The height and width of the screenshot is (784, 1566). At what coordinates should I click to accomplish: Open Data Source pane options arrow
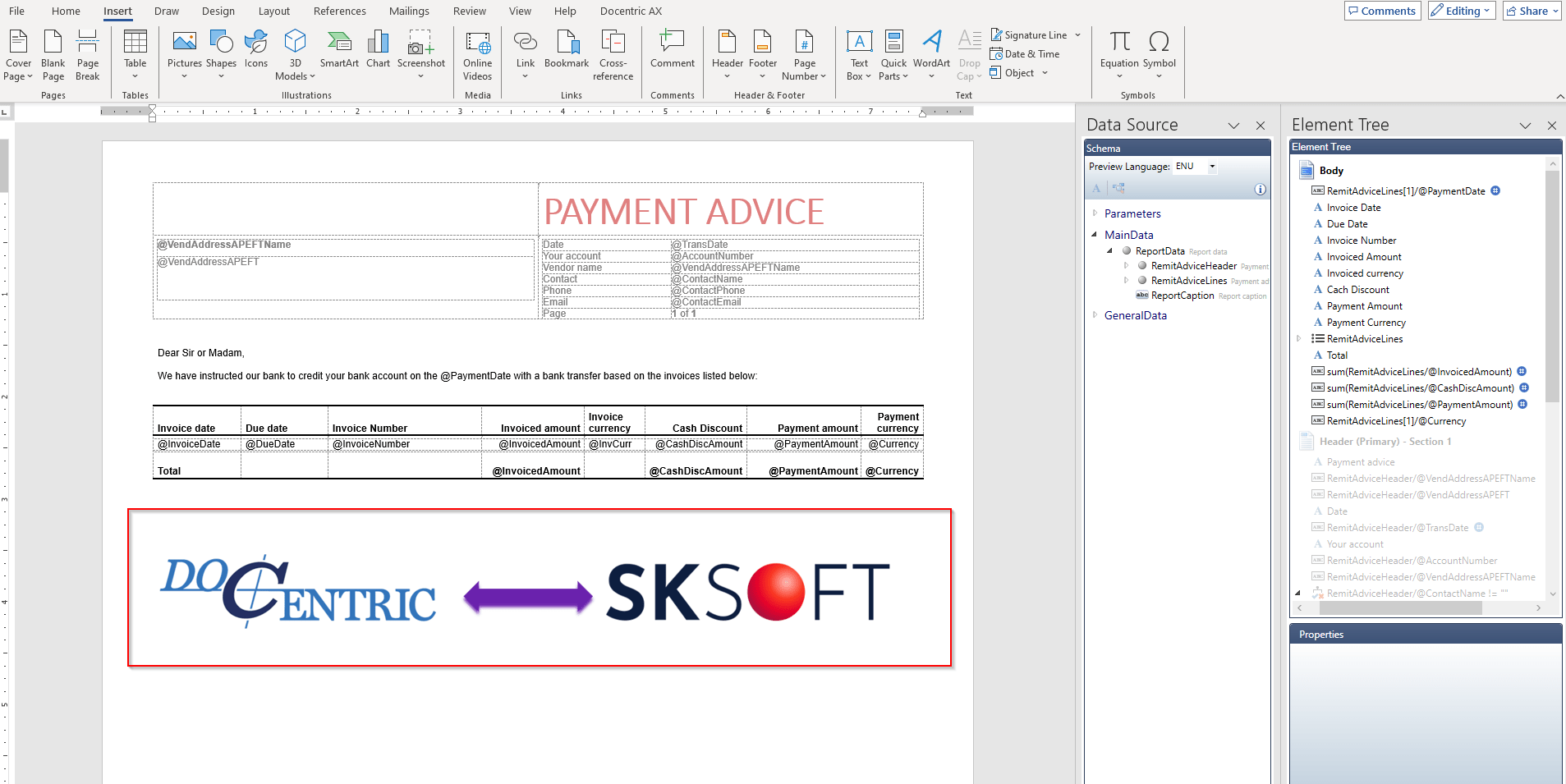(1233, 126)
